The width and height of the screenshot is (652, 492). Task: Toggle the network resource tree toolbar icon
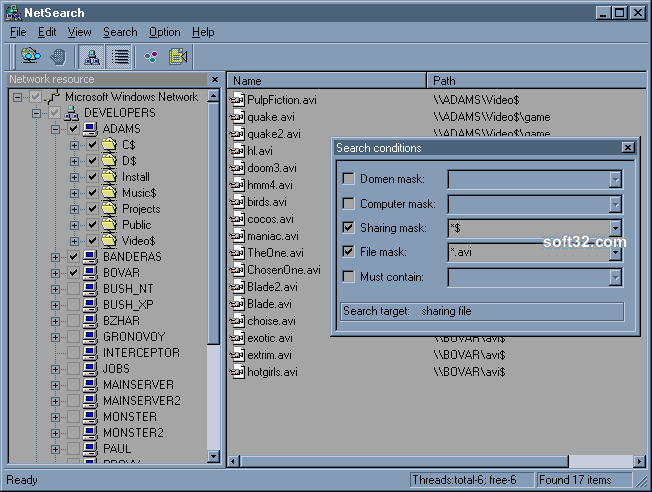click(x=91, y=57)
